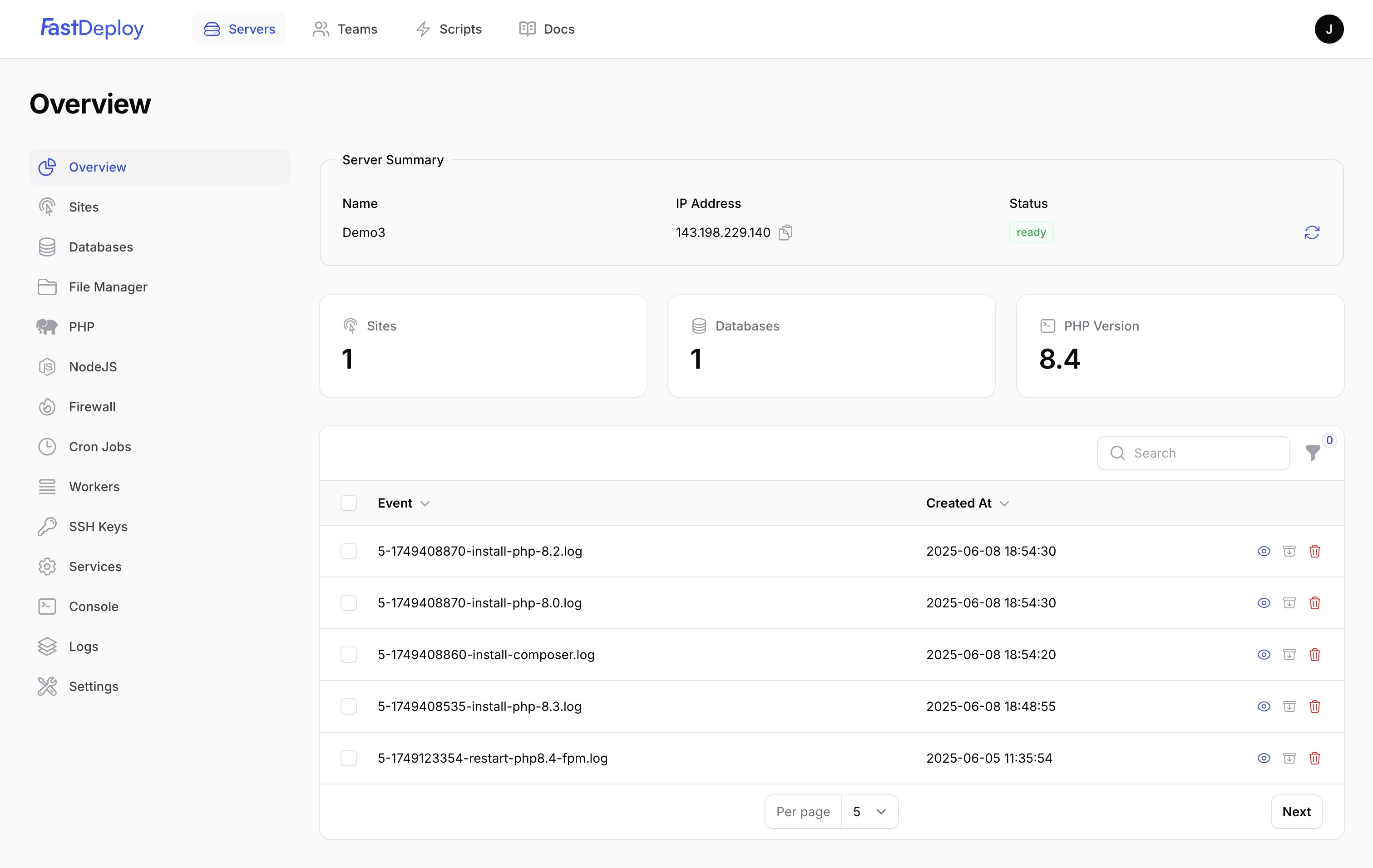1373x868 pixels.
Task: Open Logs in the sidebar
Action: (x=160, y=646)
